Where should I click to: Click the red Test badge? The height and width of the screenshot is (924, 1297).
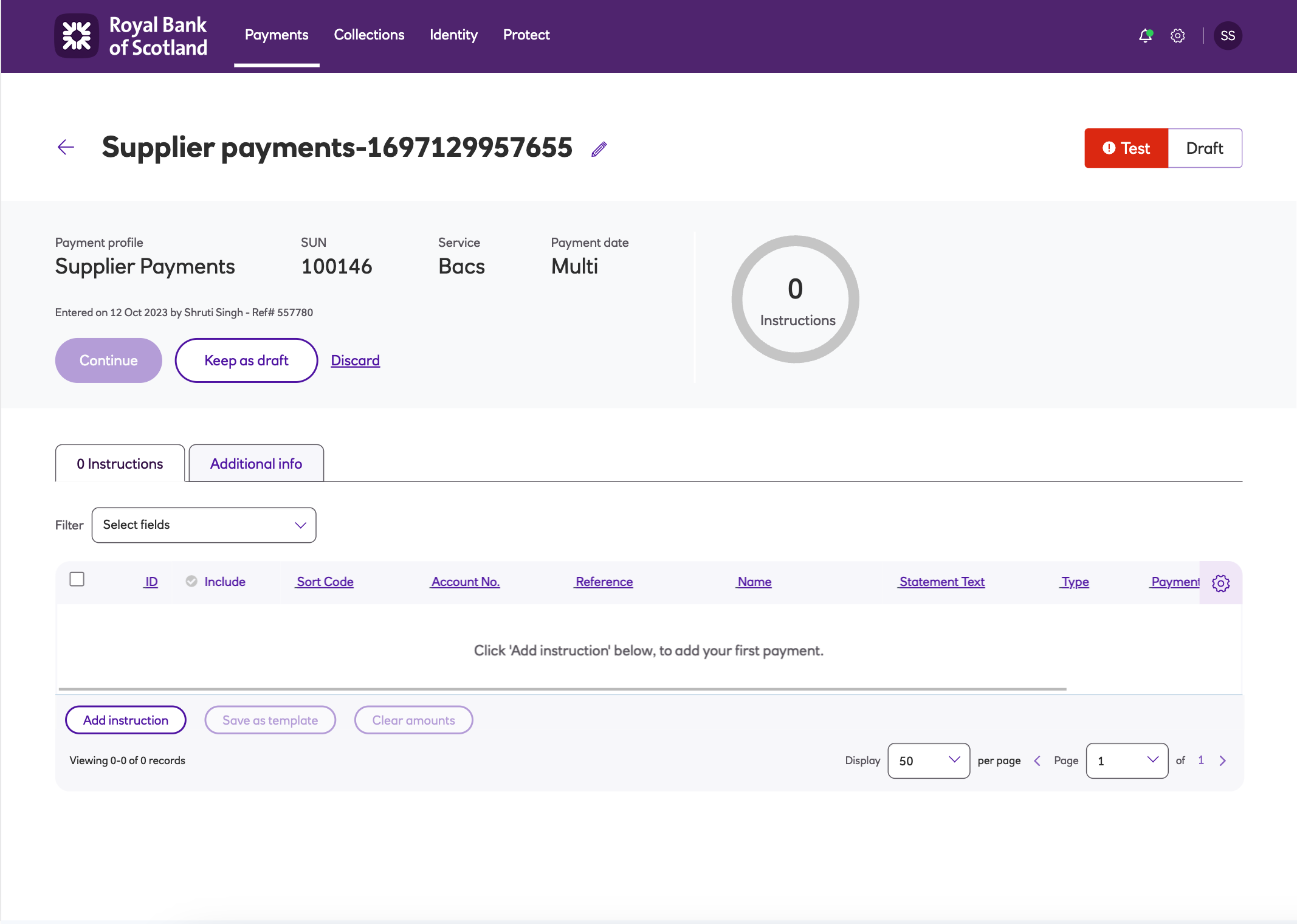(x=1126, y=148)
